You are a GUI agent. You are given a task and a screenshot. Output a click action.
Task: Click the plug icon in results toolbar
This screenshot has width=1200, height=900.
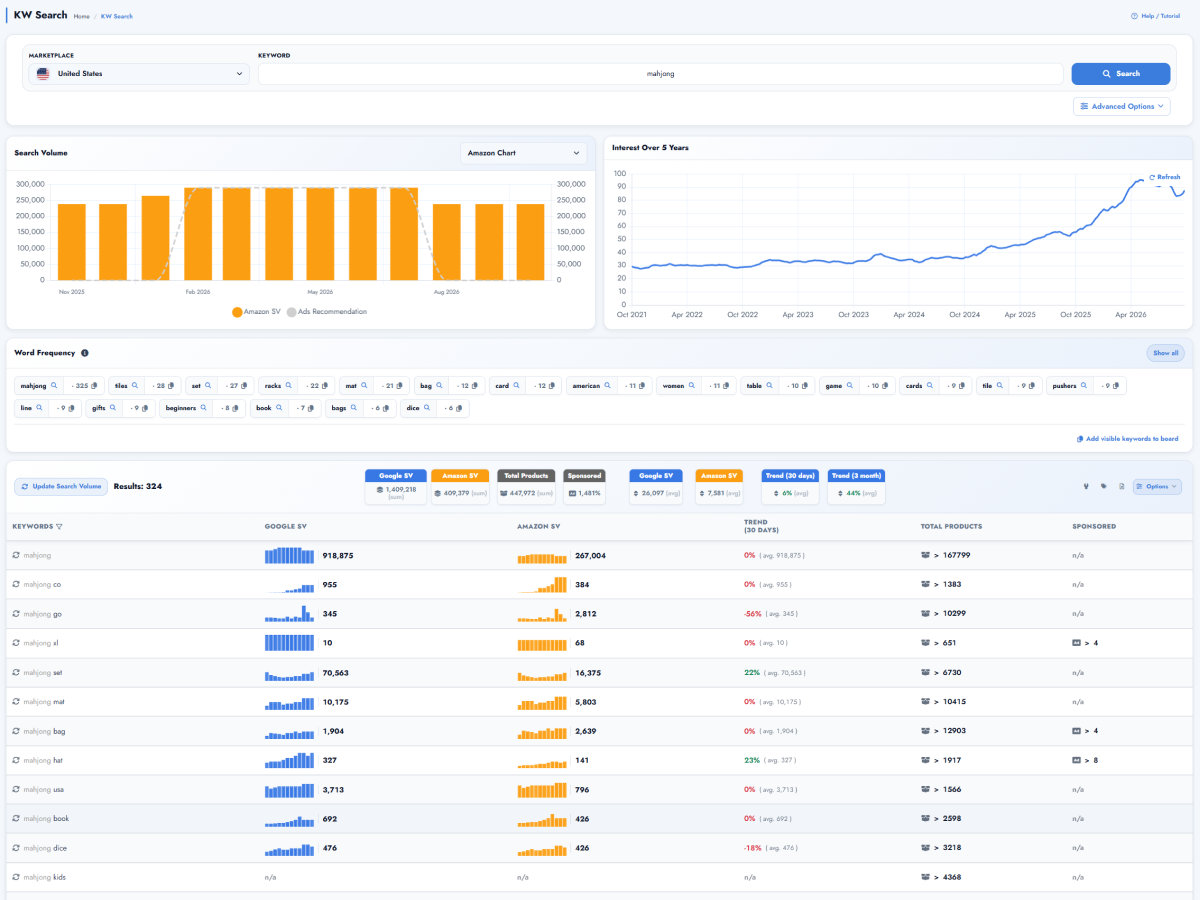point(1086,487)
